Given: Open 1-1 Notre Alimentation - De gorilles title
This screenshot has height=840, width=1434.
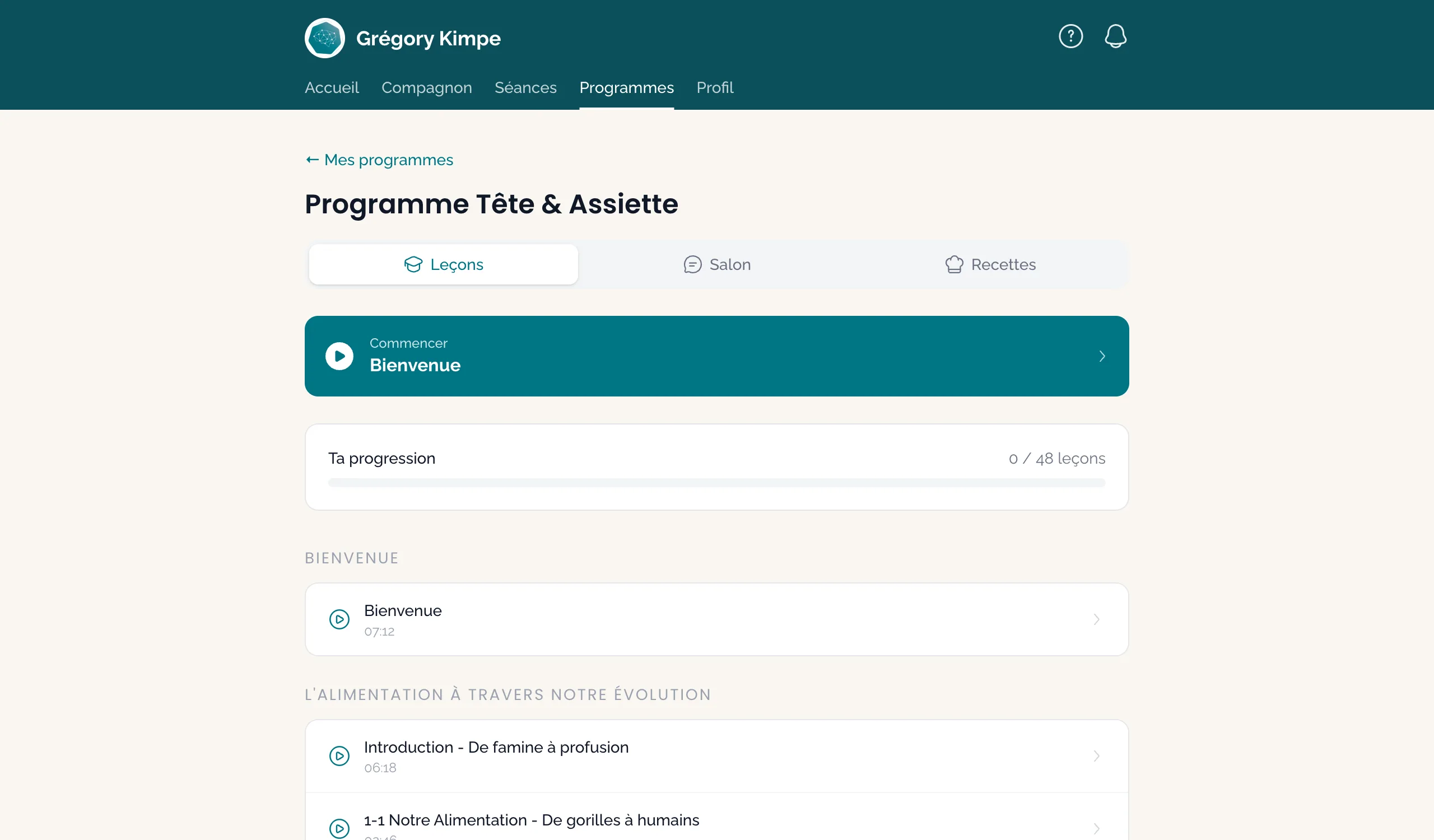Looking at the screenshot, I should pos(532,820).
